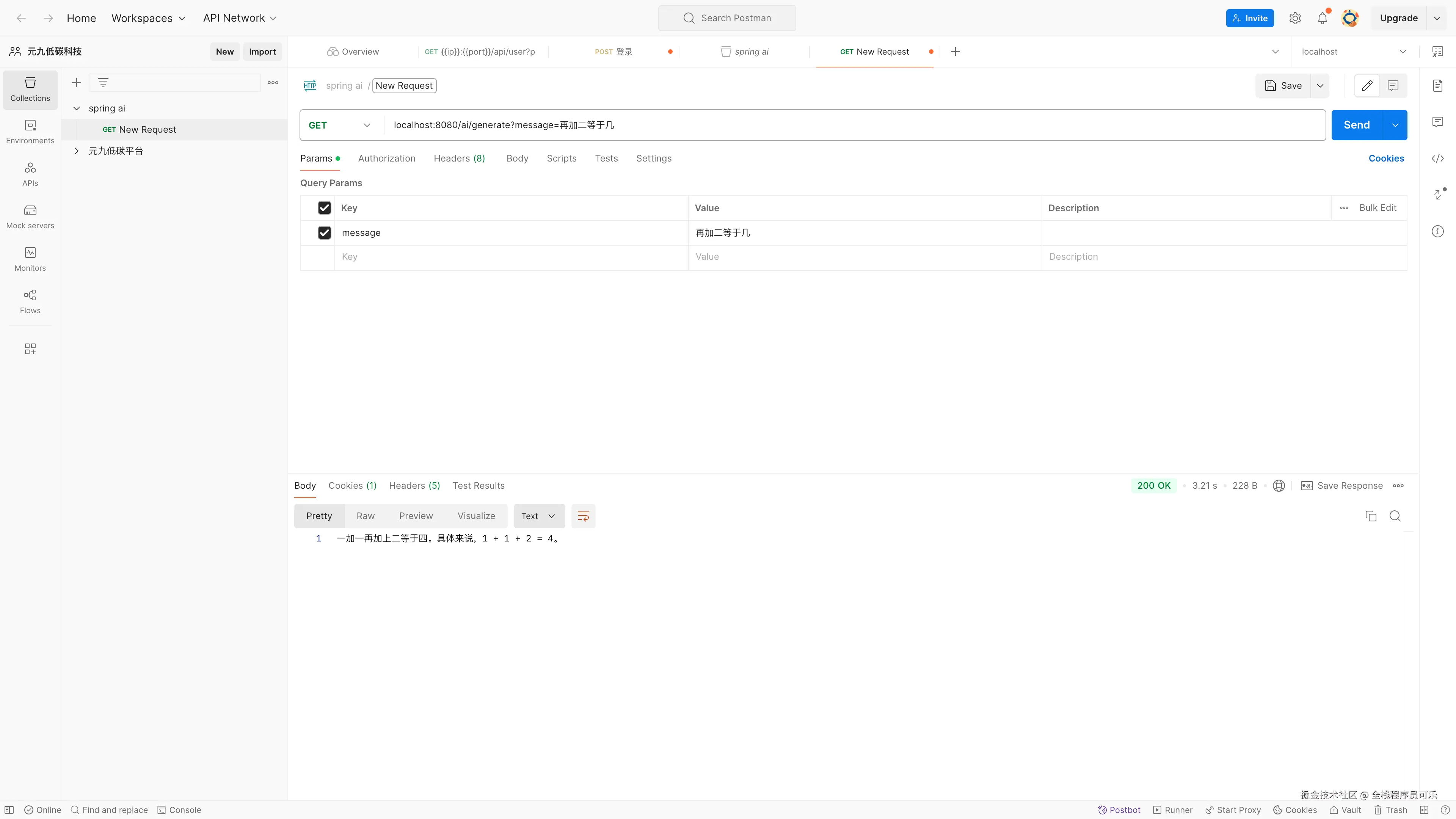Click the search response magnifier icon

[x=1395, y=516]
